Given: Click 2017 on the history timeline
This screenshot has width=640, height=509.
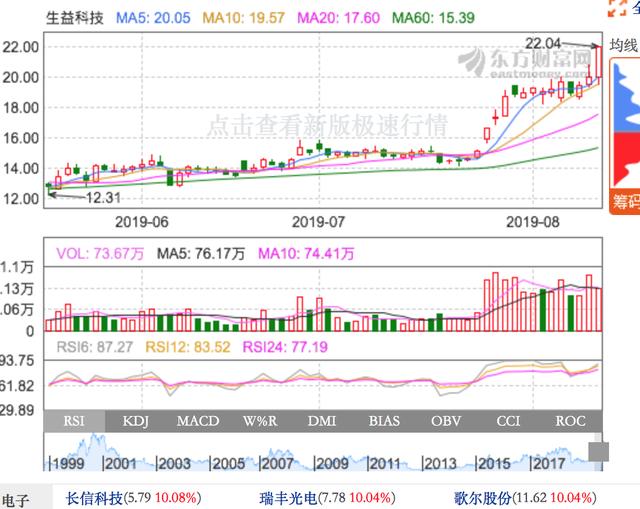Looking at the screenshot, I should pos(547,464).
